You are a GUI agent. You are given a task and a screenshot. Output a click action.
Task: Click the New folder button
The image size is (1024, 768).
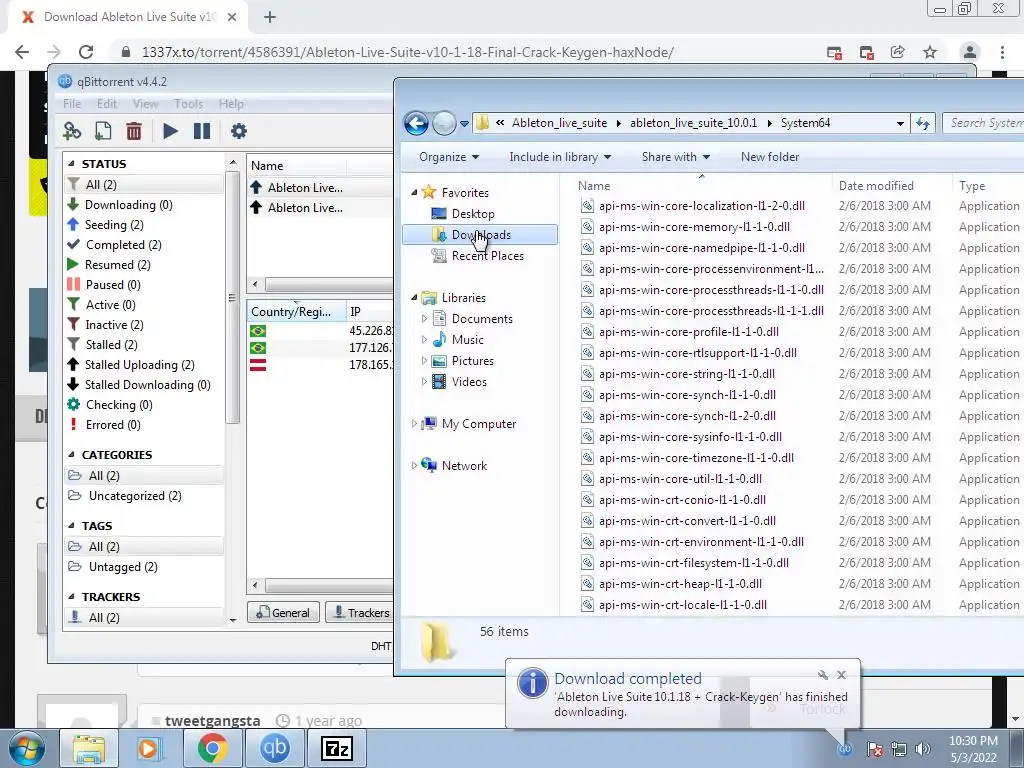click(x=770, y=157)
